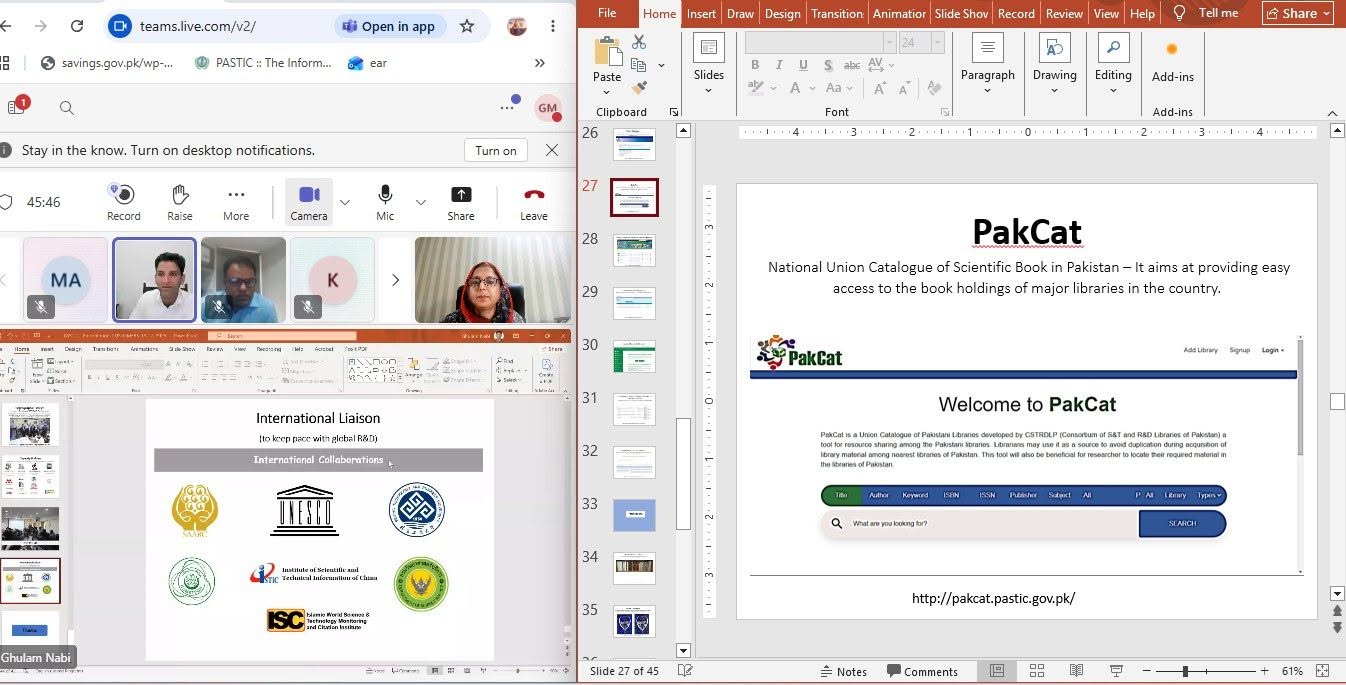Open the Editing group dropdown
The height and width of the screenshot is (685, 1346).
[x=1113, y=64]
